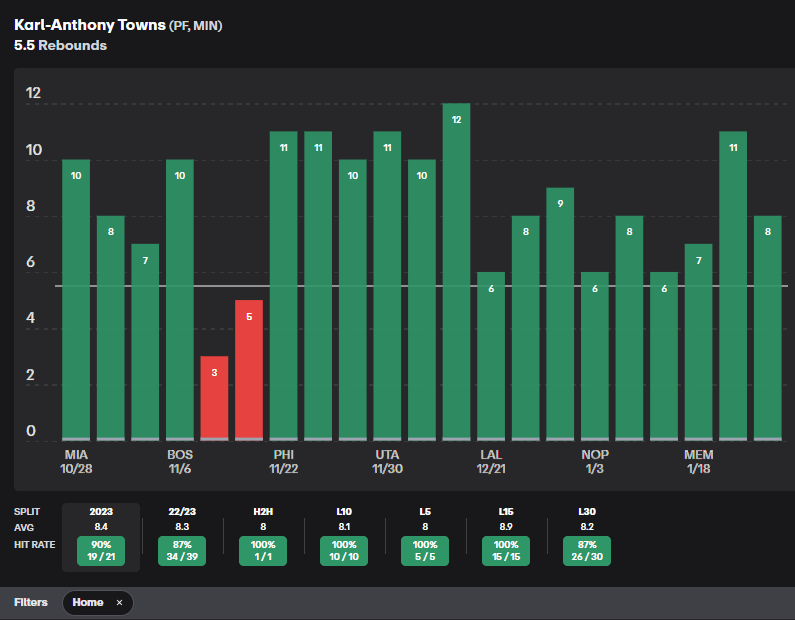Click the green bar with value 7 after MIA

145,343
